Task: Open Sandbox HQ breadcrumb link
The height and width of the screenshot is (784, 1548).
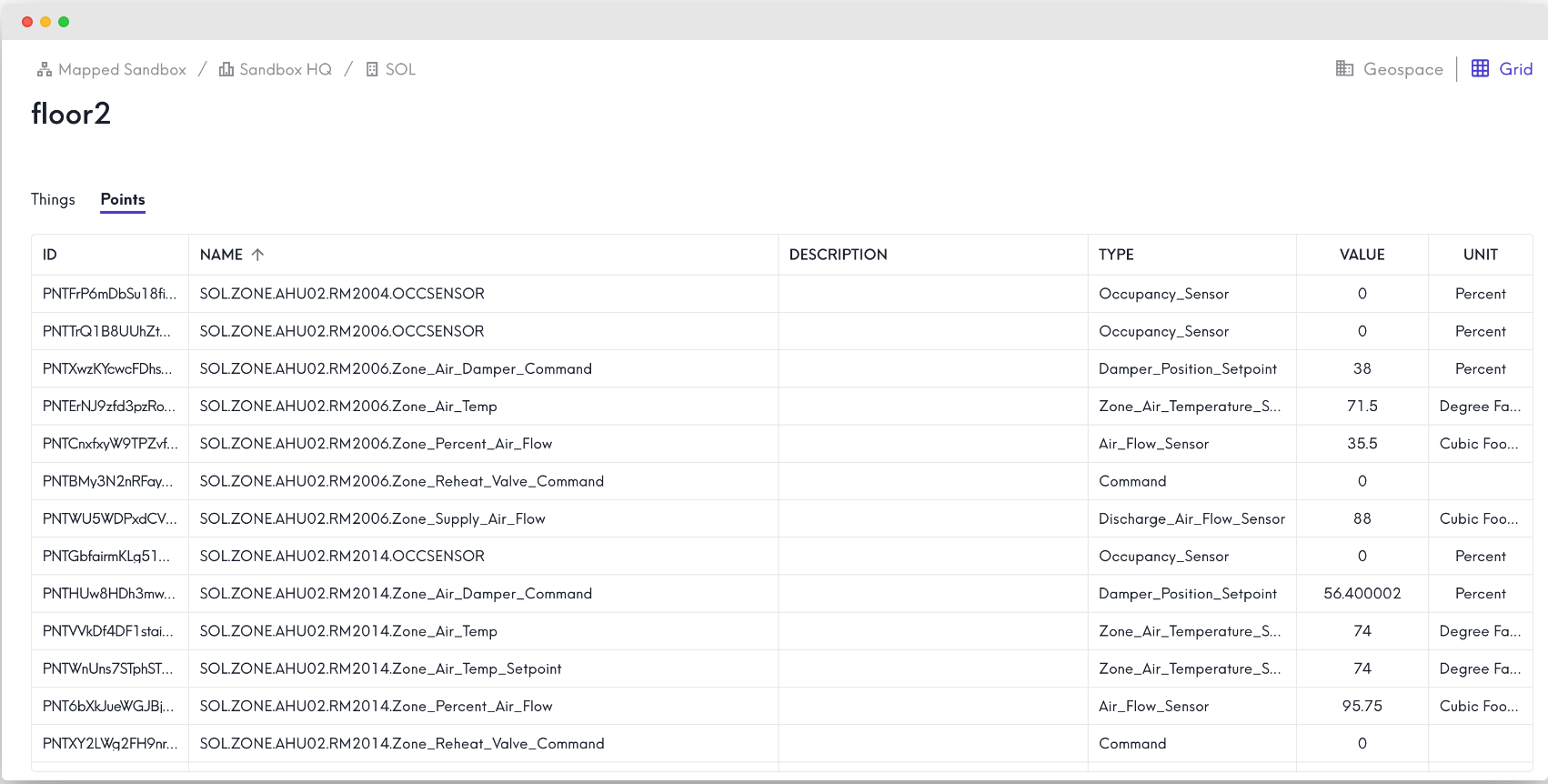Action: (286, 69)
